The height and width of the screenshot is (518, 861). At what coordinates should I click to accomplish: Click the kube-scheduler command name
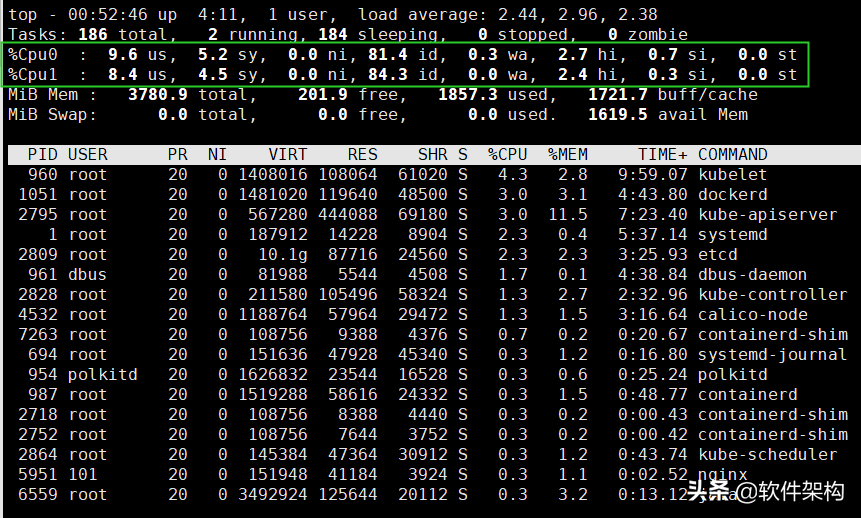[x=768, y=454]
